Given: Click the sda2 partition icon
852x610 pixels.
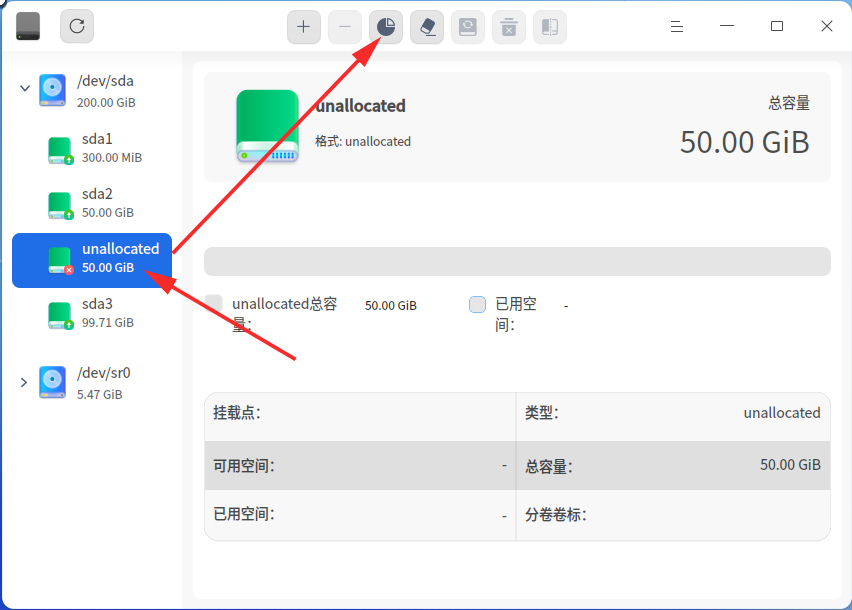Looking at the screenshot, I should 60,205.
